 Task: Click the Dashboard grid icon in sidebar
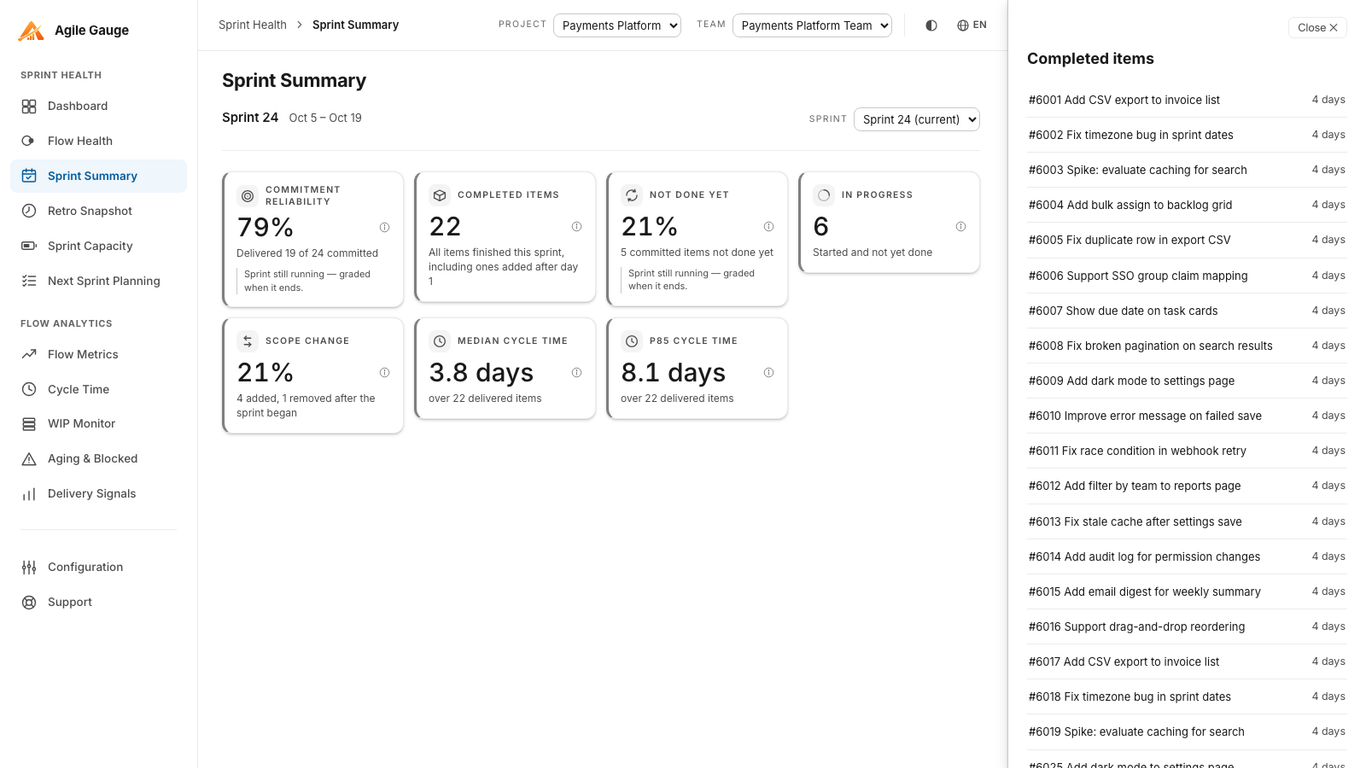(29, 106)
